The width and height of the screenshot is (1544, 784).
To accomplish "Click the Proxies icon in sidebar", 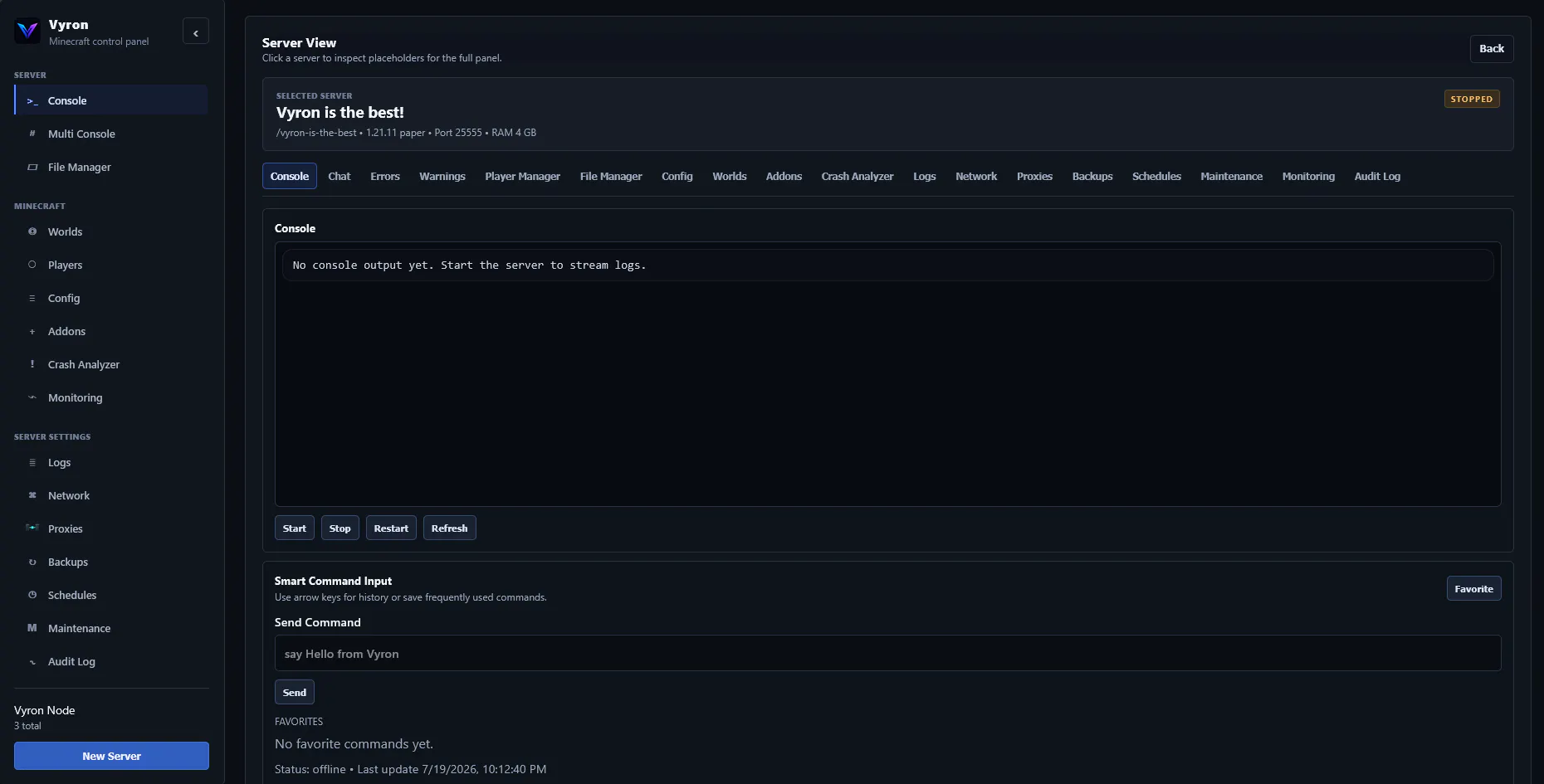I will [x=32, y=528].
